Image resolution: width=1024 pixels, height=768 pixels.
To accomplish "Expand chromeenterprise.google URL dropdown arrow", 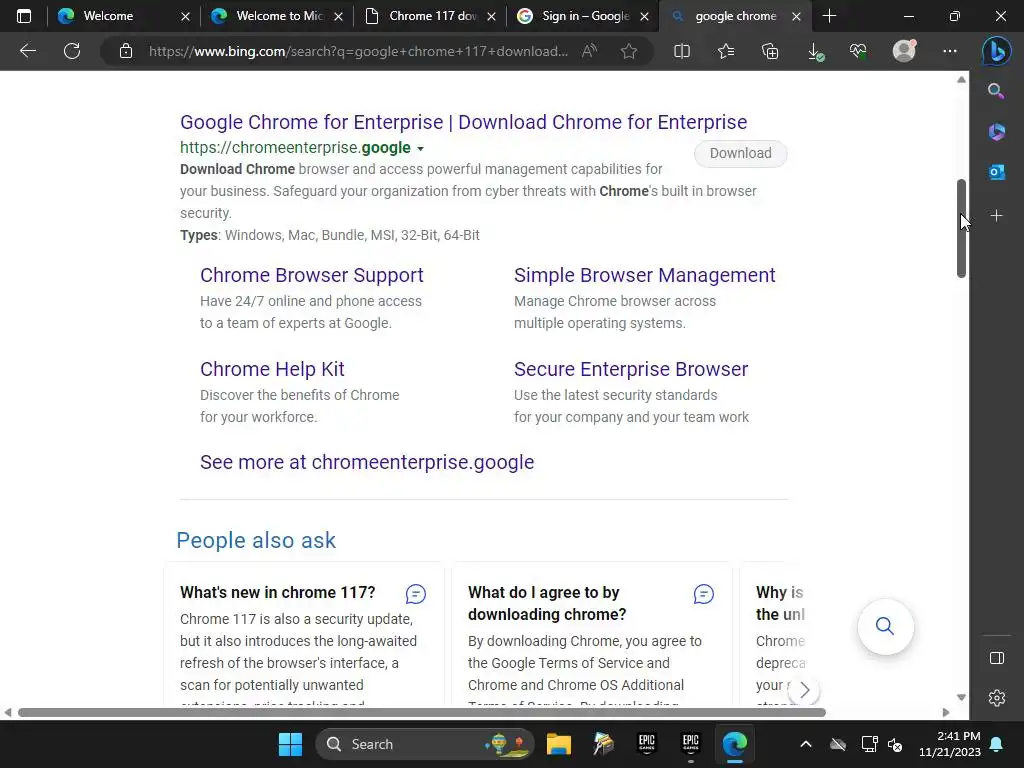I will 421,149.
